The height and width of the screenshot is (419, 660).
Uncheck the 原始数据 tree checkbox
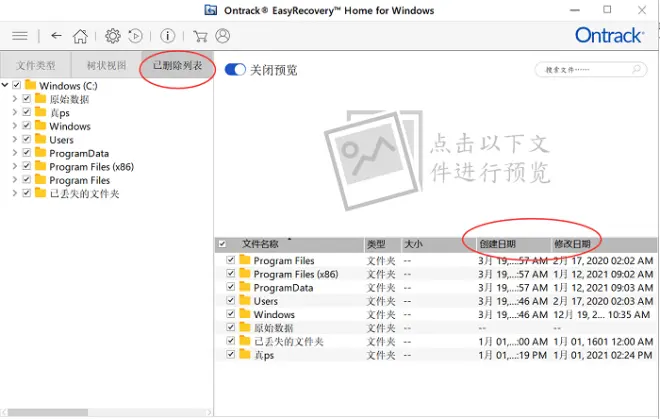pyautogui.click(x=27, y=99)
